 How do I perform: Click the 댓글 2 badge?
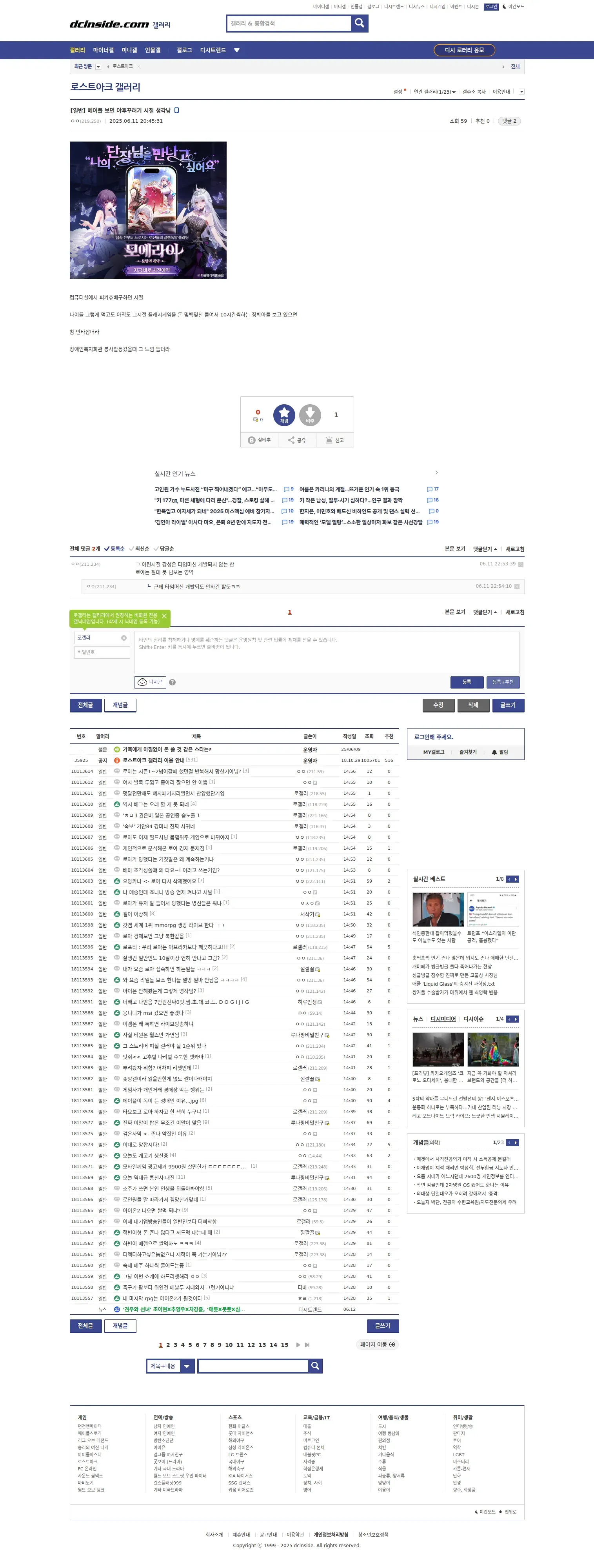pos(509,121)
